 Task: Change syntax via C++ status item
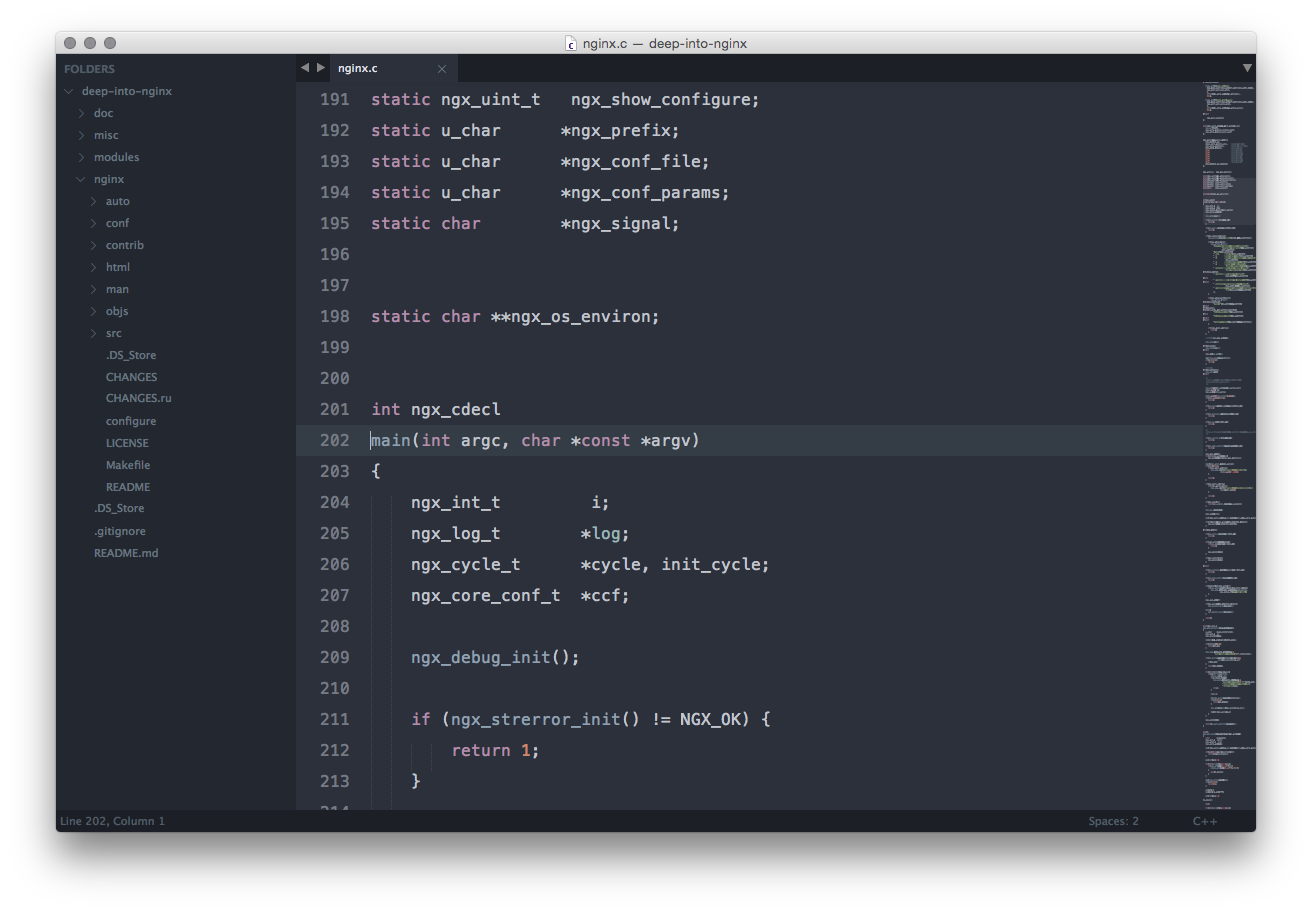click(1204, 821)
